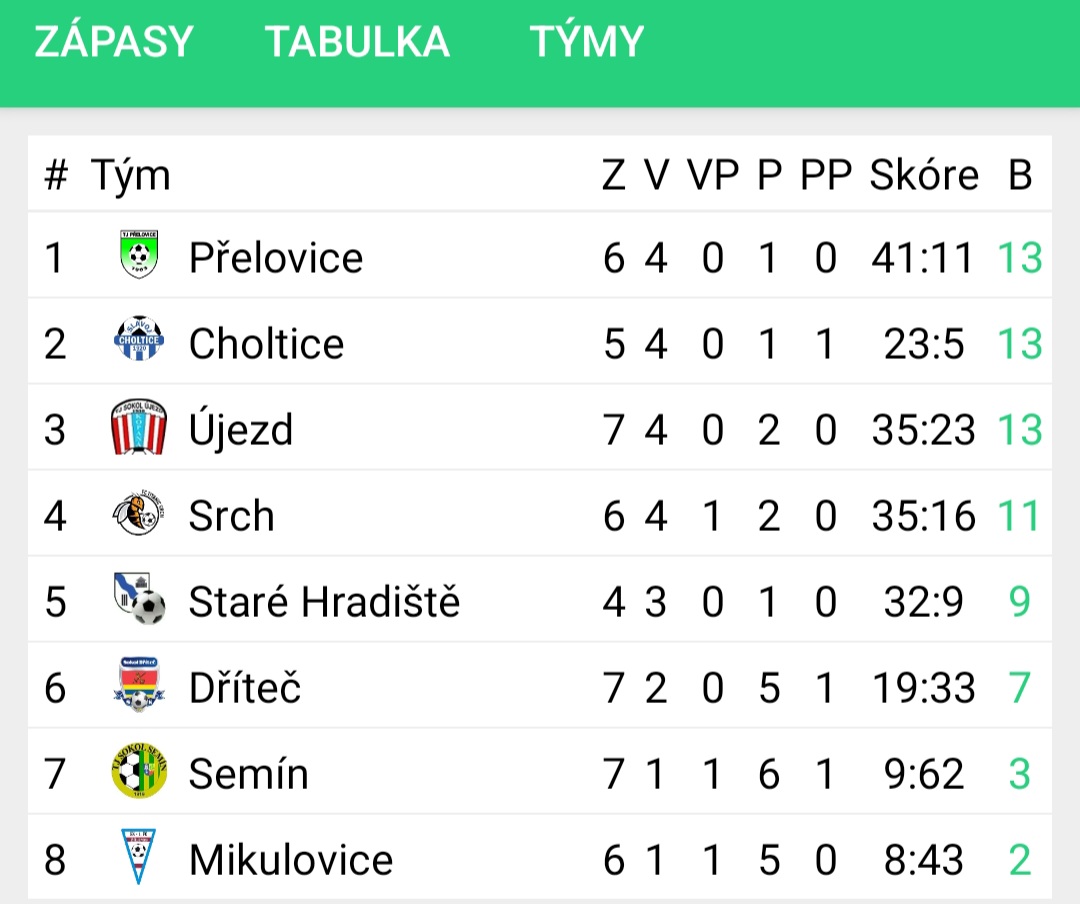Click the Staré Hradiště football logo

[139, 599]
